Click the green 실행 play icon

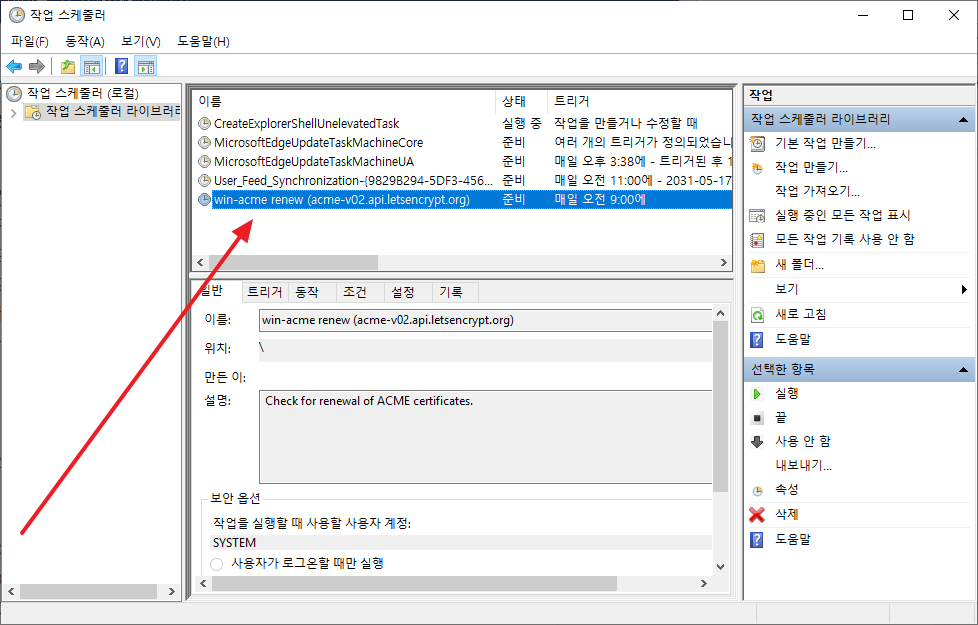(x=757, y=394)
